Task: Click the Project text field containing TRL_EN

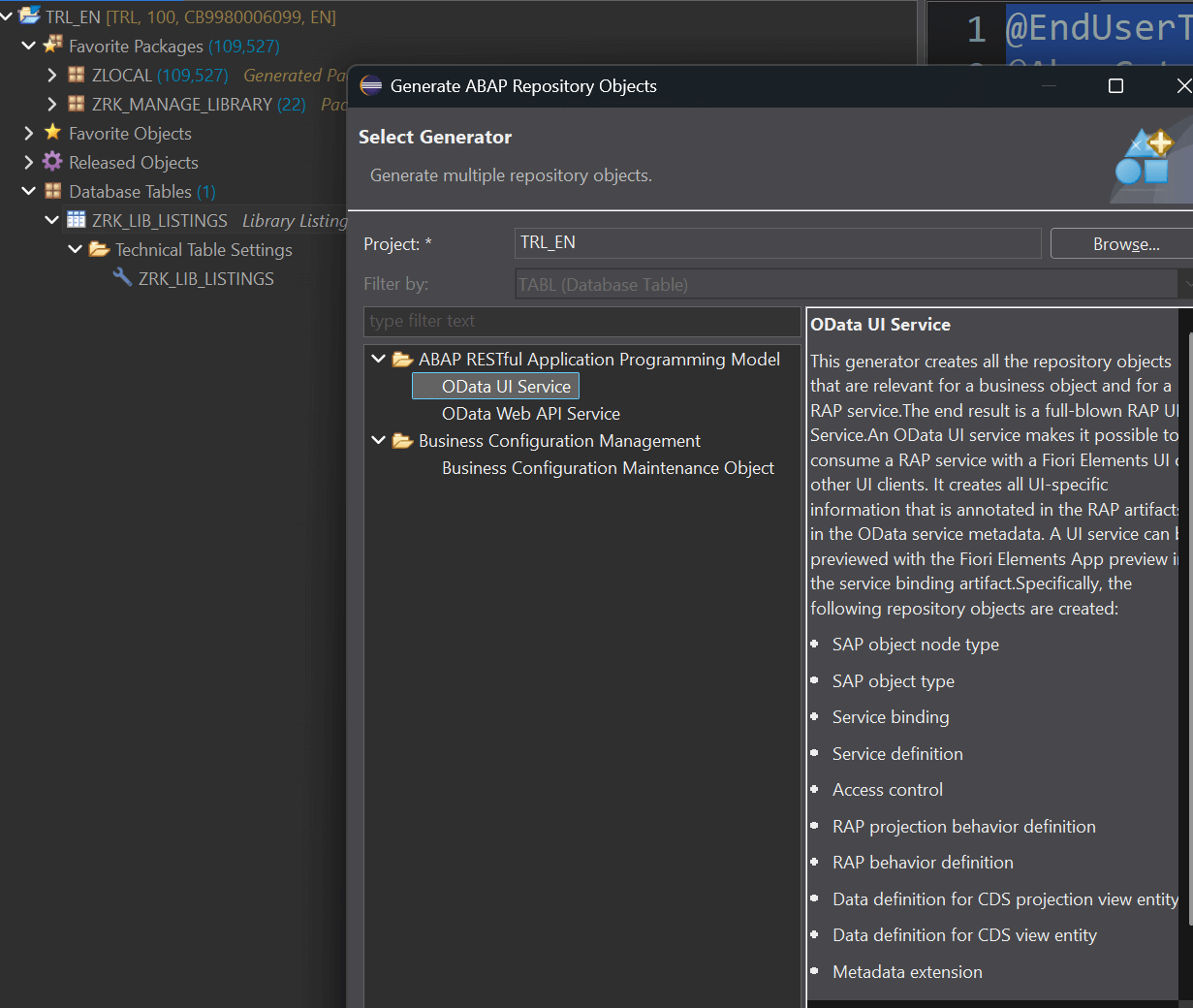Action: (777, 243)
